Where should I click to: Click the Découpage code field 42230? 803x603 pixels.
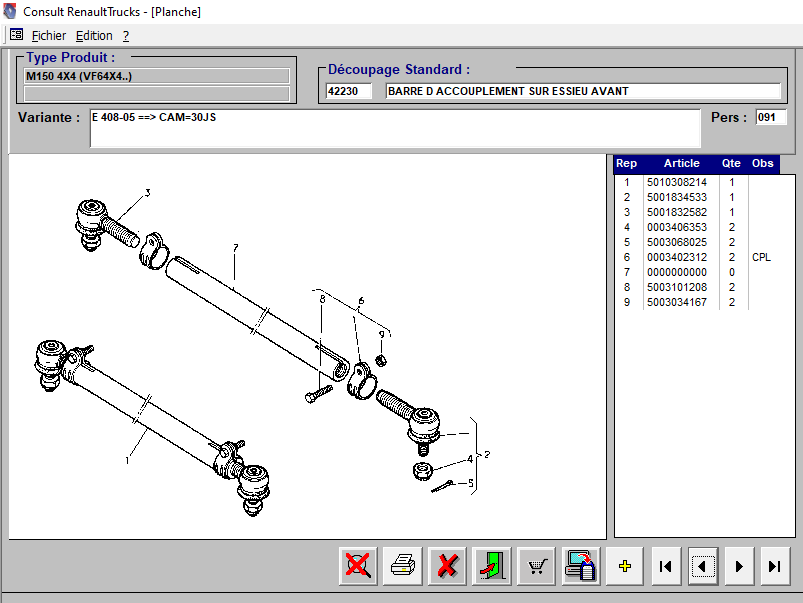click(x=348, y=91)
